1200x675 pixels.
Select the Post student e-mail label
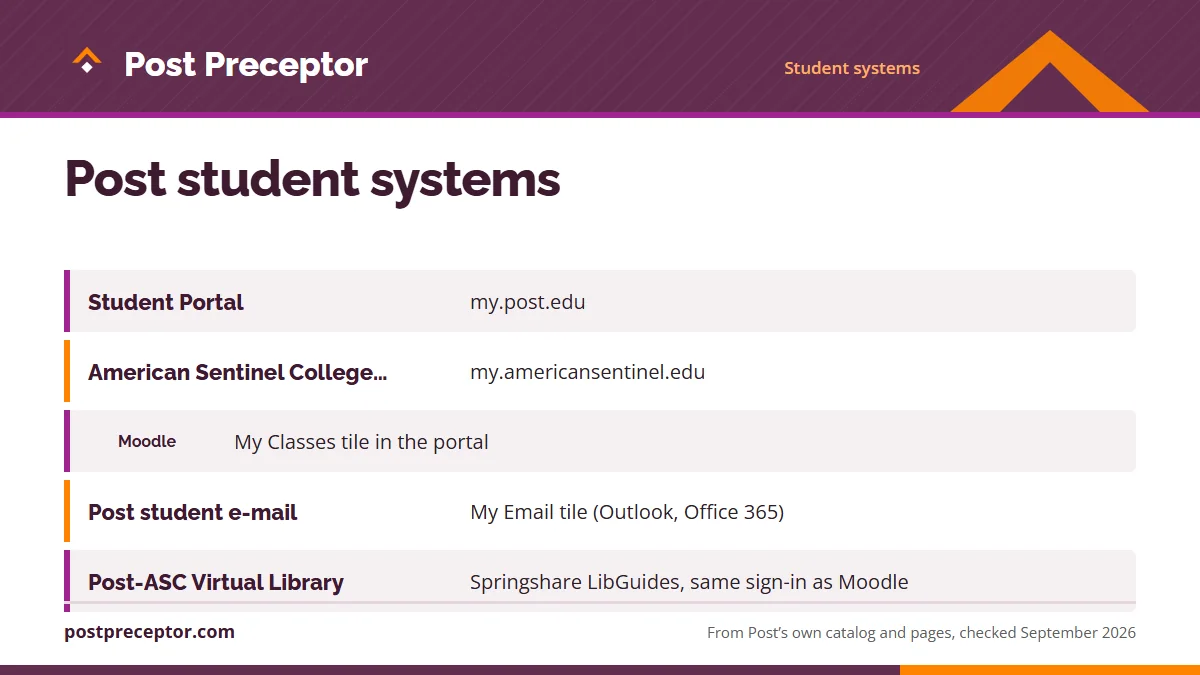tap(193, 512)
